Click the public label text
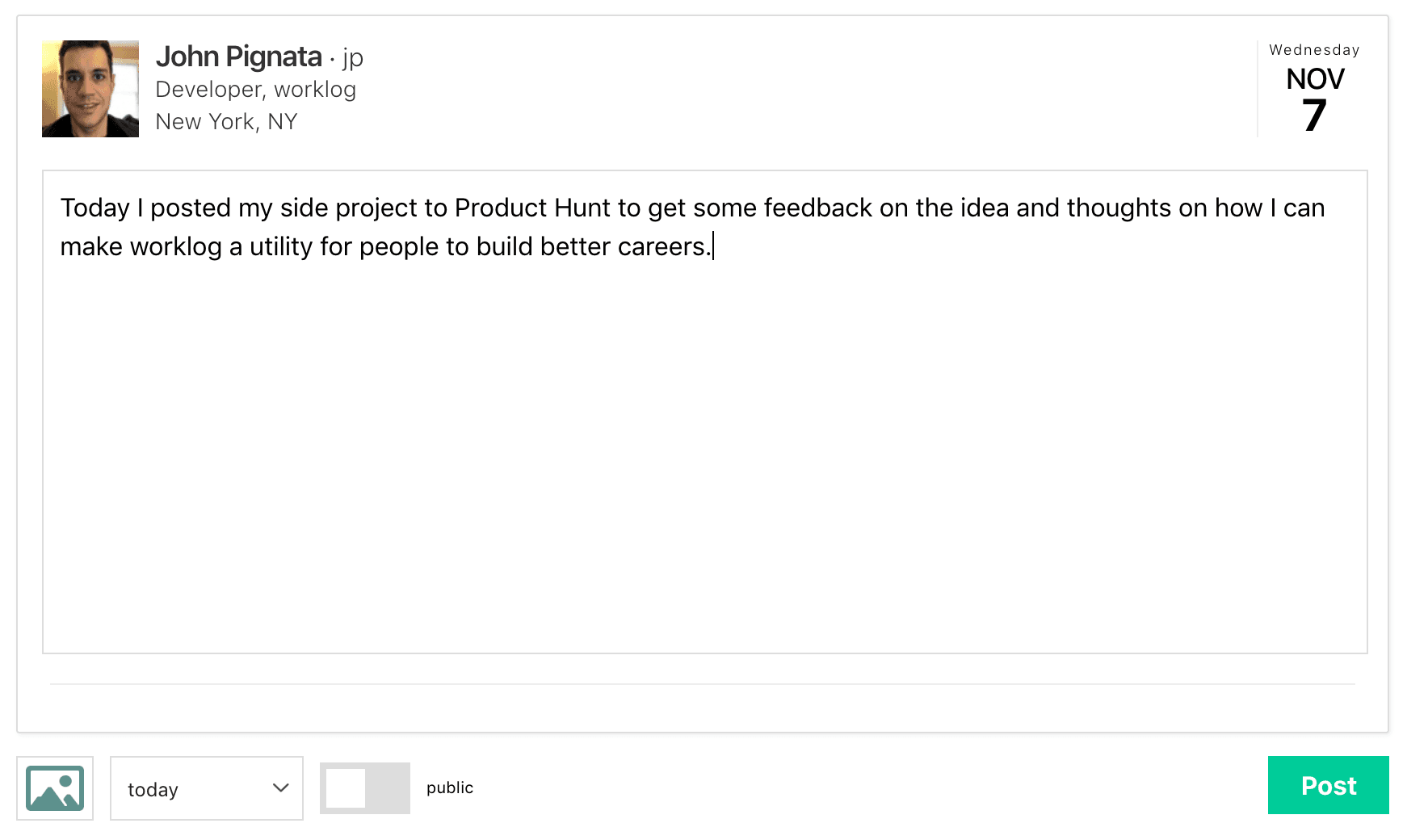This screenshot has width=1407, height=840. [x=450, y=787]
